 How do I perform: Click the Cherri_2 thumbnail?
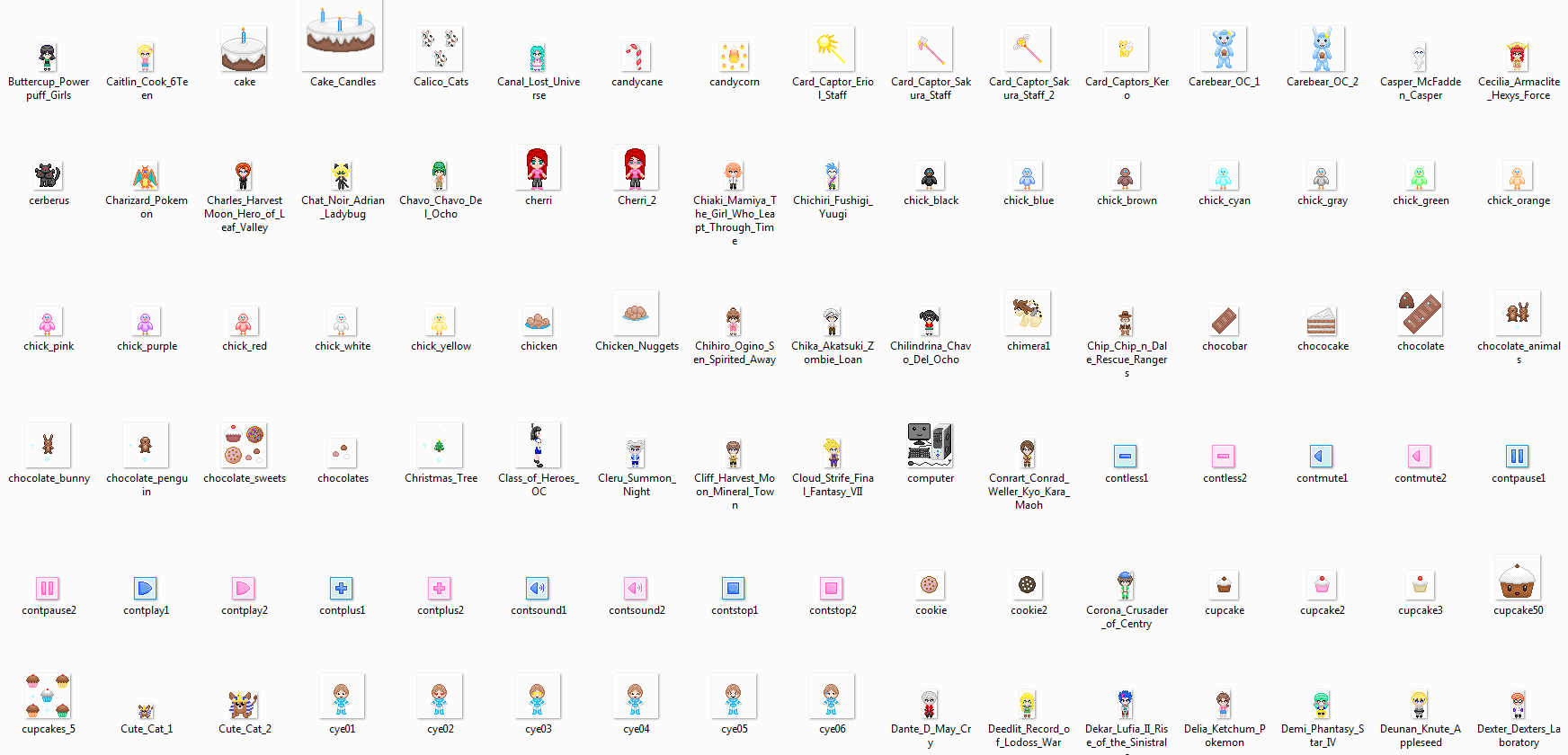(636, 168)
